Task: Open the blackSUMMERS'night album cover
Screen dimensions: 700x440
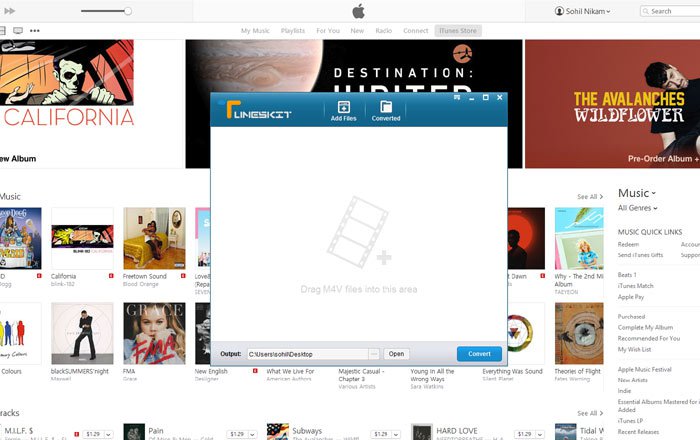Action: pyautogui.click(x=82, y=333)
